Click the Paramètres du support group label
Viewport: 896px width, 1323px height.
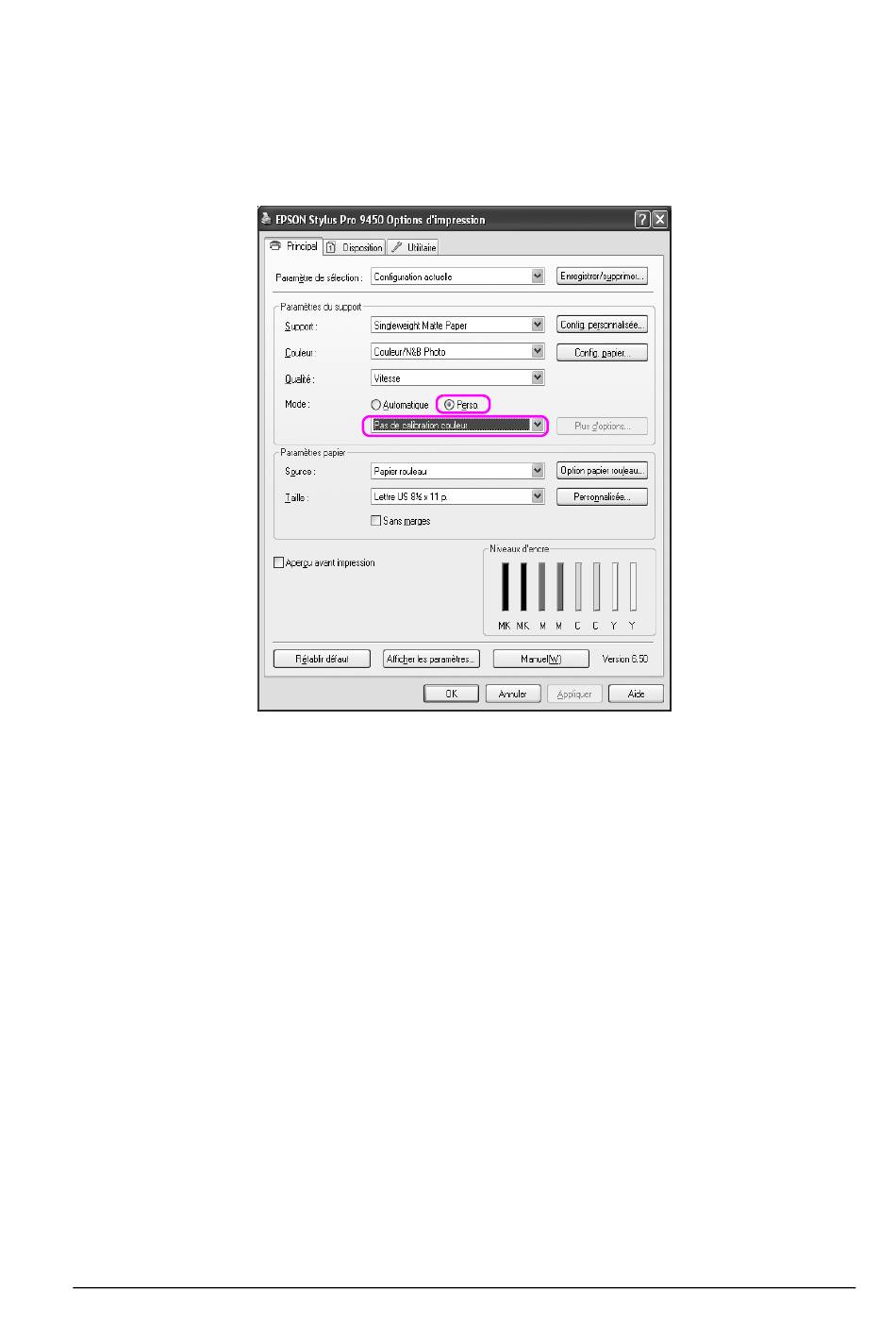(321, 307)
